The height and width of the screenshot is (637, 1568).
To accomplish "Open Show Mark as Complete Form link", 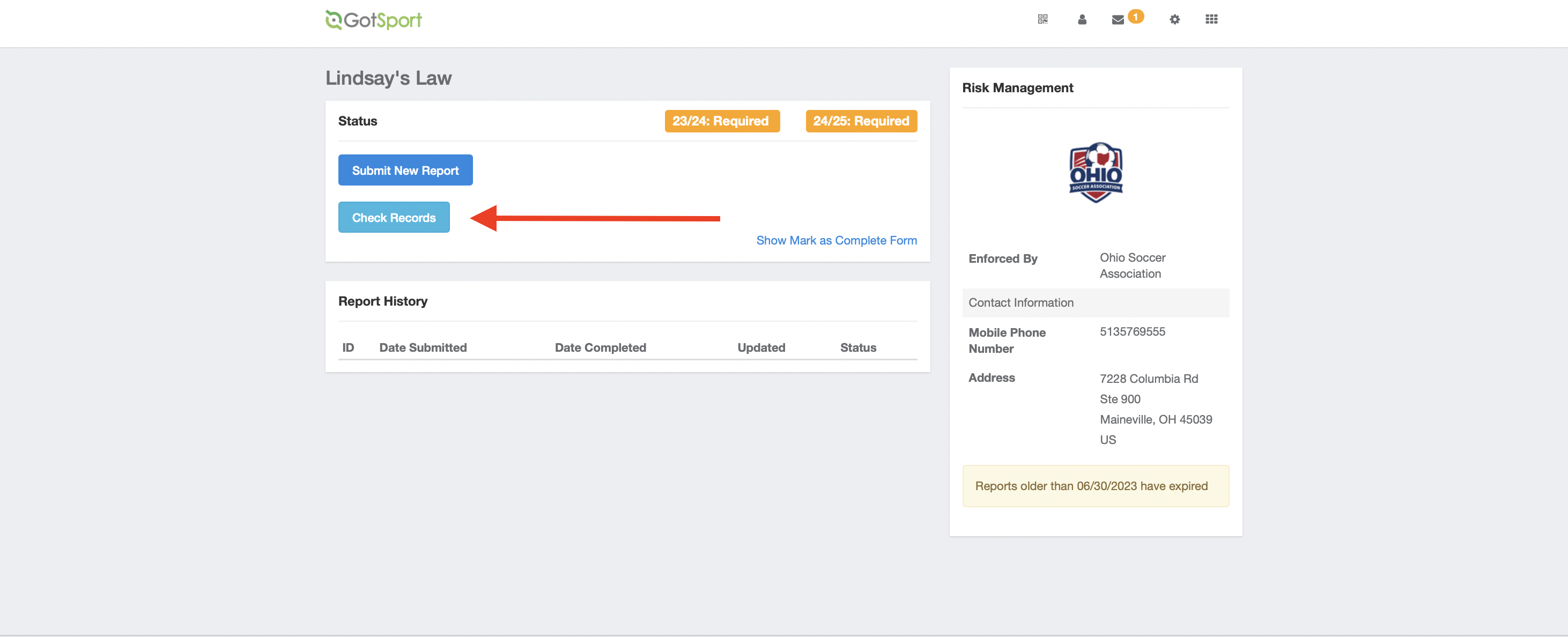I will pyautogui.click(x=837, y=240).
